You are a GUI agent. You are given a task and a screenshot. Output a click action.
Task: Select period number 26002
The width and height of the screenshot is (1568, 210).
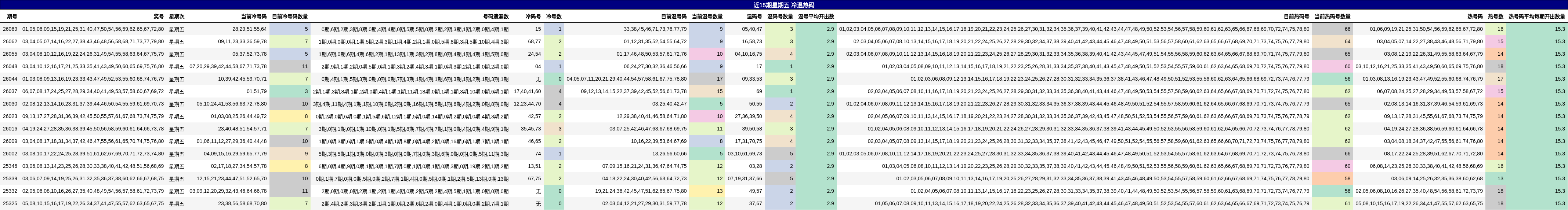click(x=10, y=154)
